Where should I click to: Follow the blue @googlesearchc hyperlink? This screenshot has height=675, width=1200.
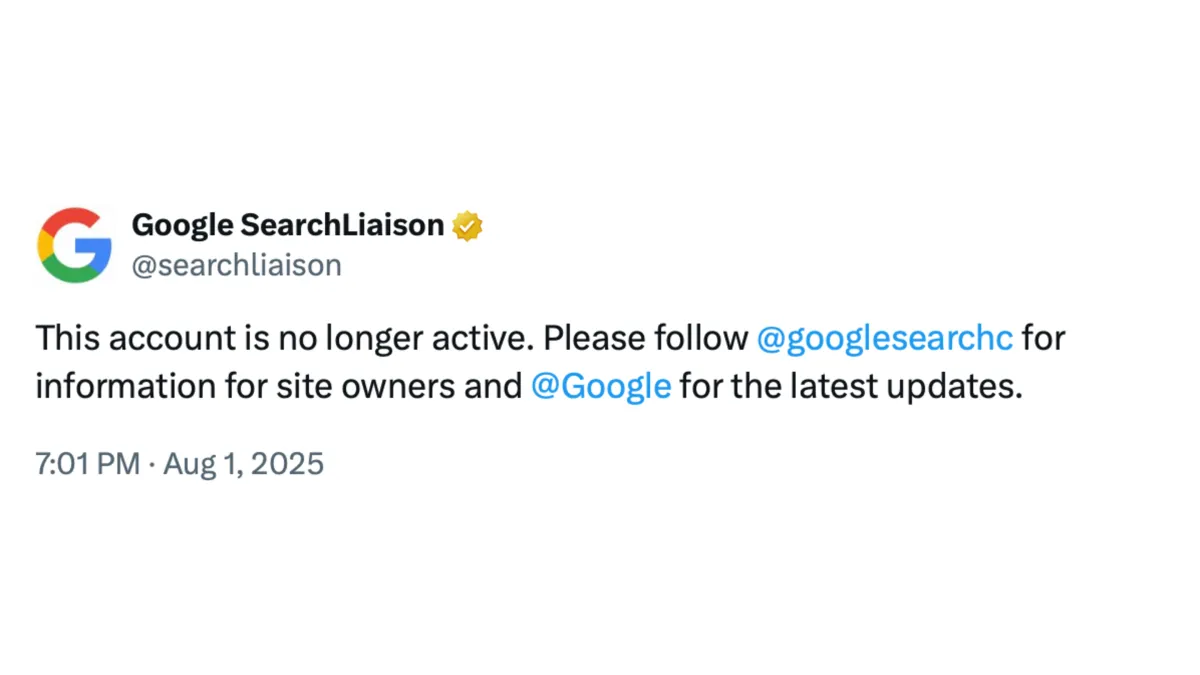(886, 338)
